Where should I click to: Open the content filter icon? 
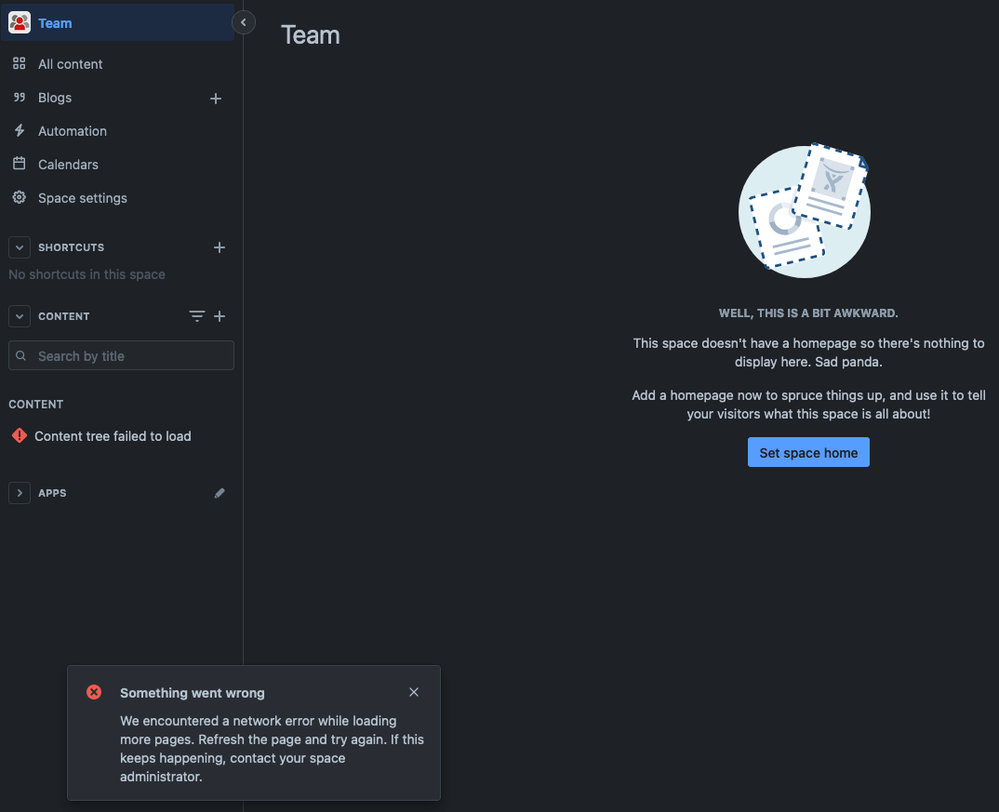[197, 316]
